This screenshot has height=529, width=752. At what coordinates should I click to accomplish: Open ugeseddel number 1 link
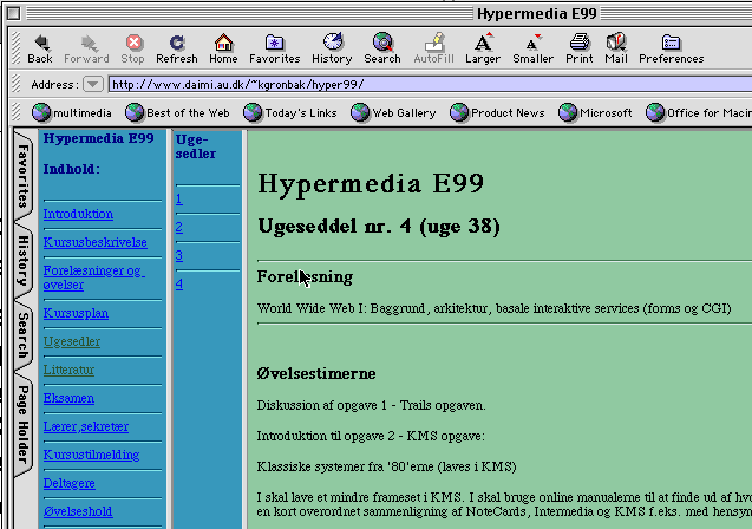(179, 199)
